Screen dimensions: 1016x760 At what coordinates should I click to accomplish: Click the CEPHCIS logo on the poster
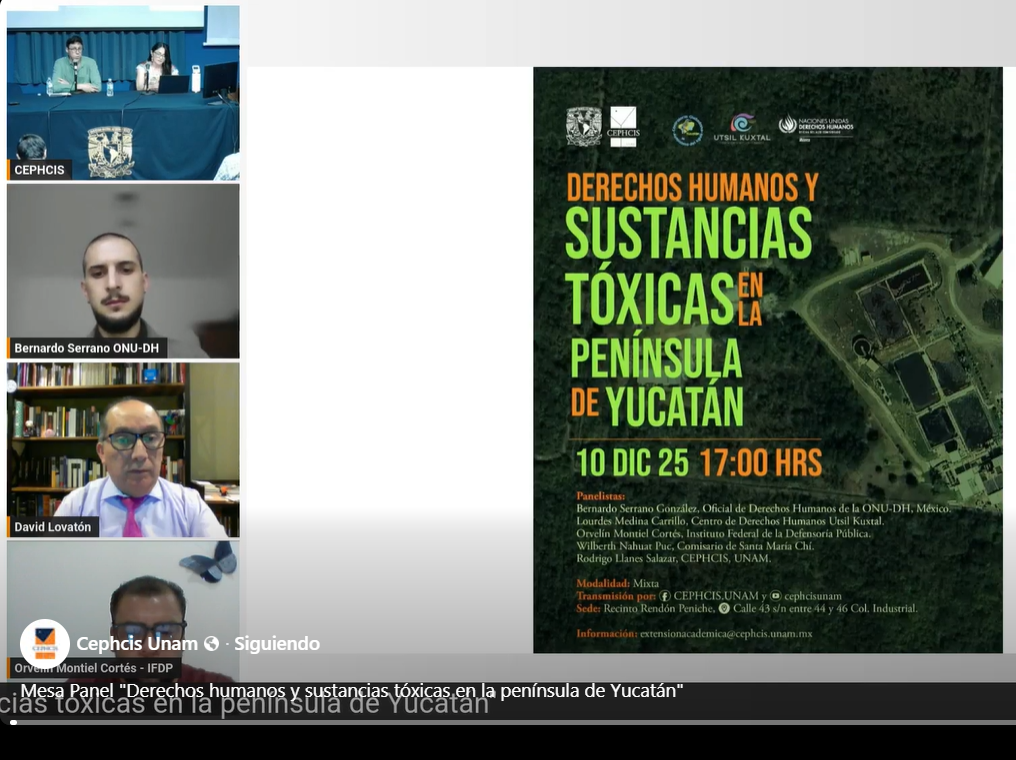[623, 127]
